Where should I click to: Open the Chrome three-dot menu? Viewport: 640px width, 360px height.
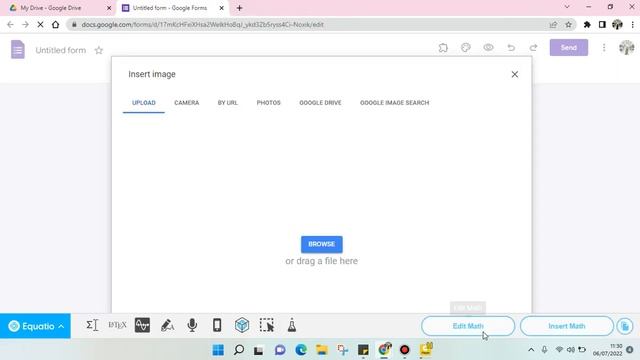pyautogui.click(x=633, y=24)
